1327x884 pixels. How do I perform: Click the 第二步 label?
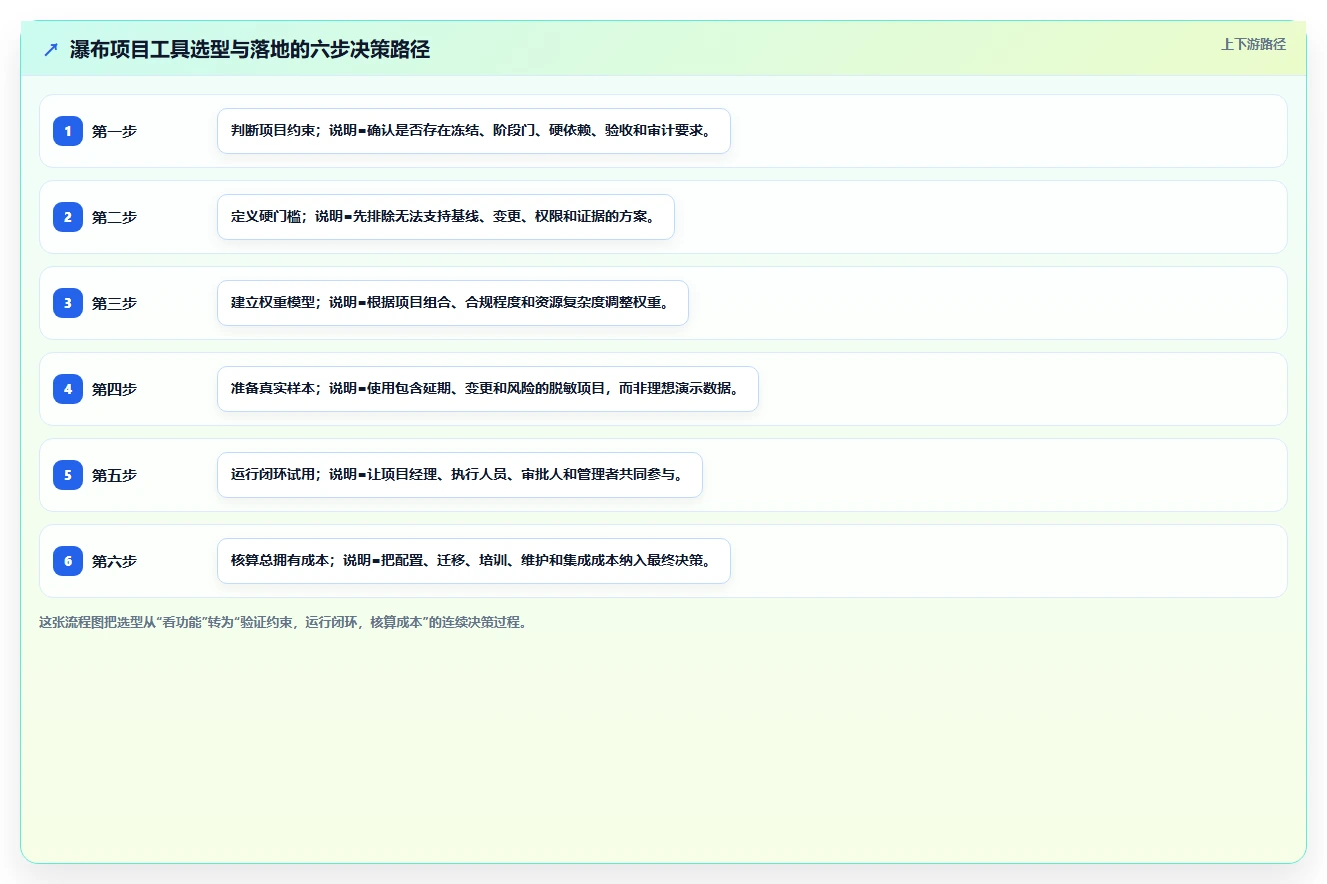tap(114, 217)
